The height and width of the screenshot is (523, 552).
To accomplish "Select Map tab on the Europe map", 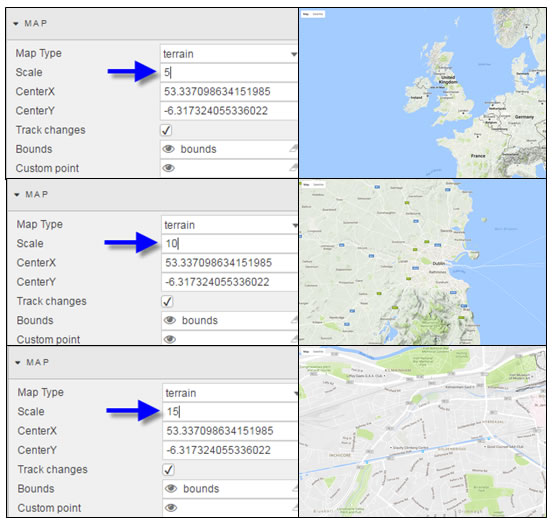I will click(x=306, y=14).
